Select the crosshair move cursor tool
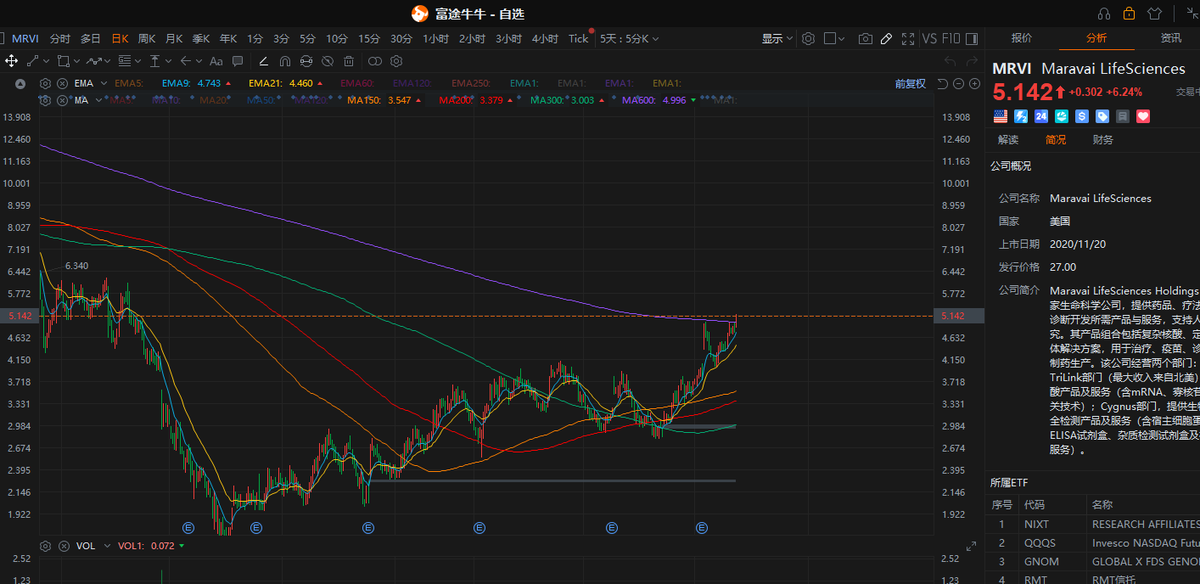Image resolution: width=1200 pixels, height=584 pixels. click(x=11, y=61)
